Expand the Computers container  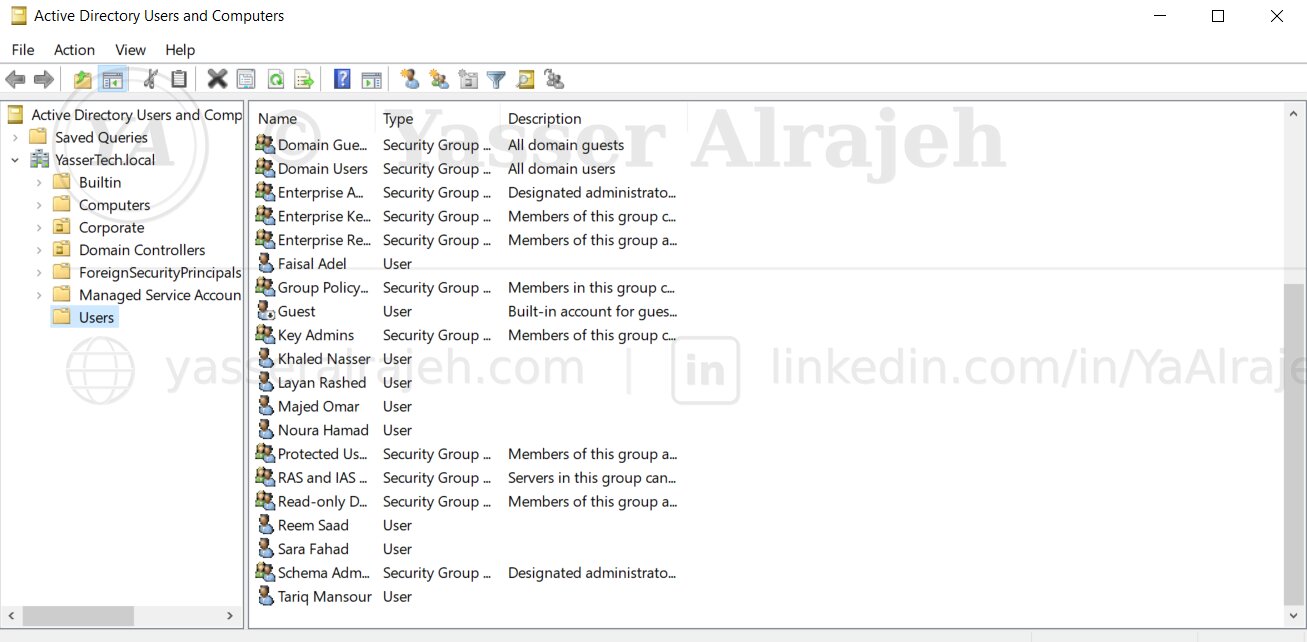39,205
